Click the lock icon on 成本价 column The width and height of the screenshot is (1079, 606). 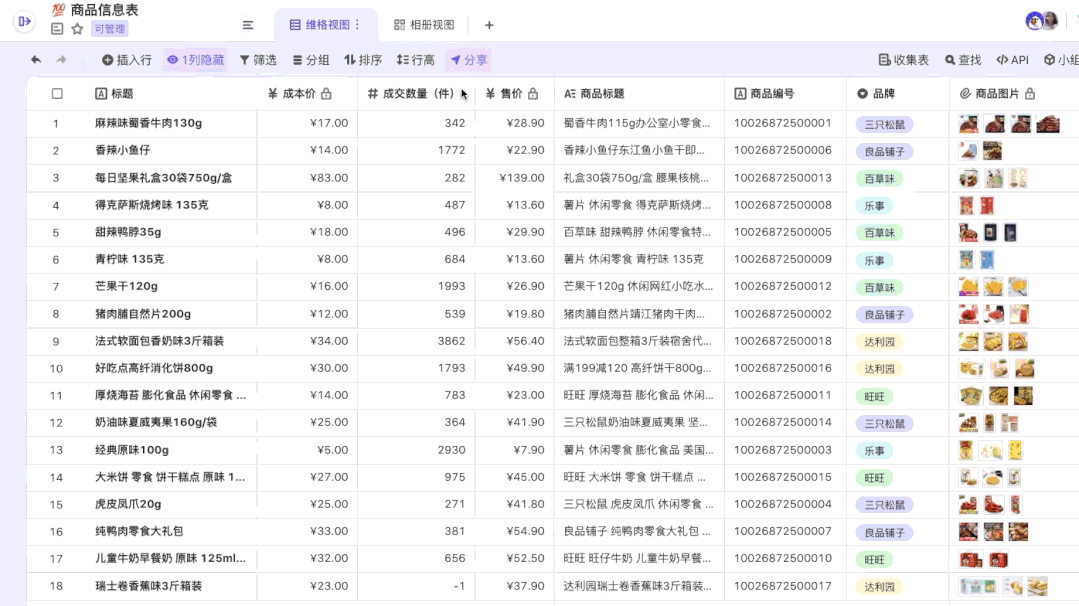pyautogui.click(x=326, y=94)
